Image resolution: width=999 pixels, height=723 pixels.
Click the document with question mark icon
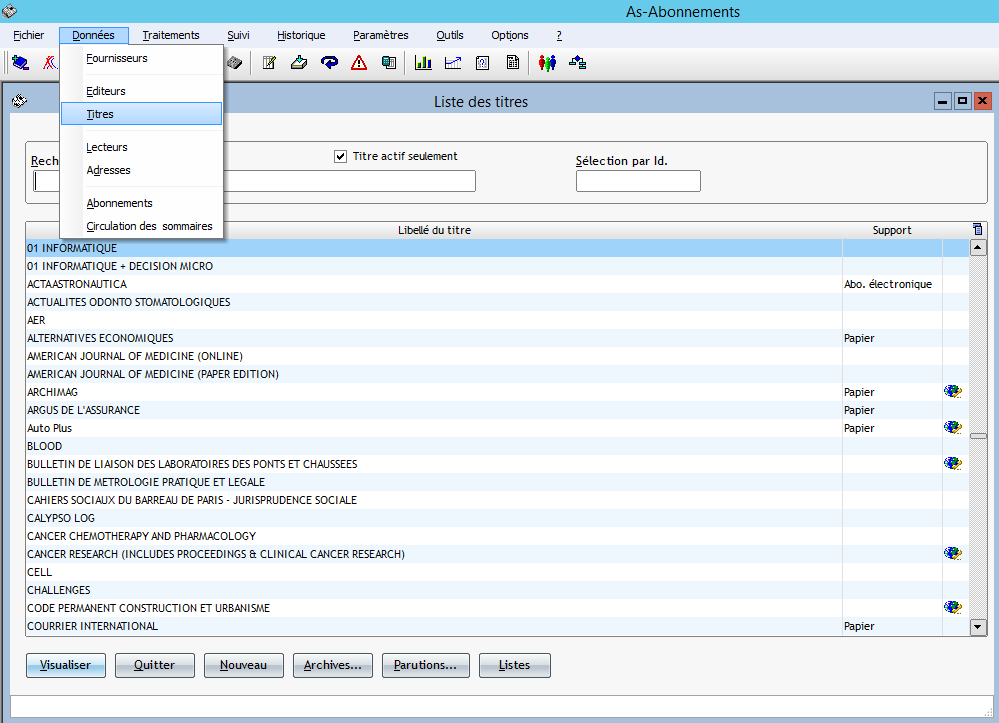(x=483, y=62)
